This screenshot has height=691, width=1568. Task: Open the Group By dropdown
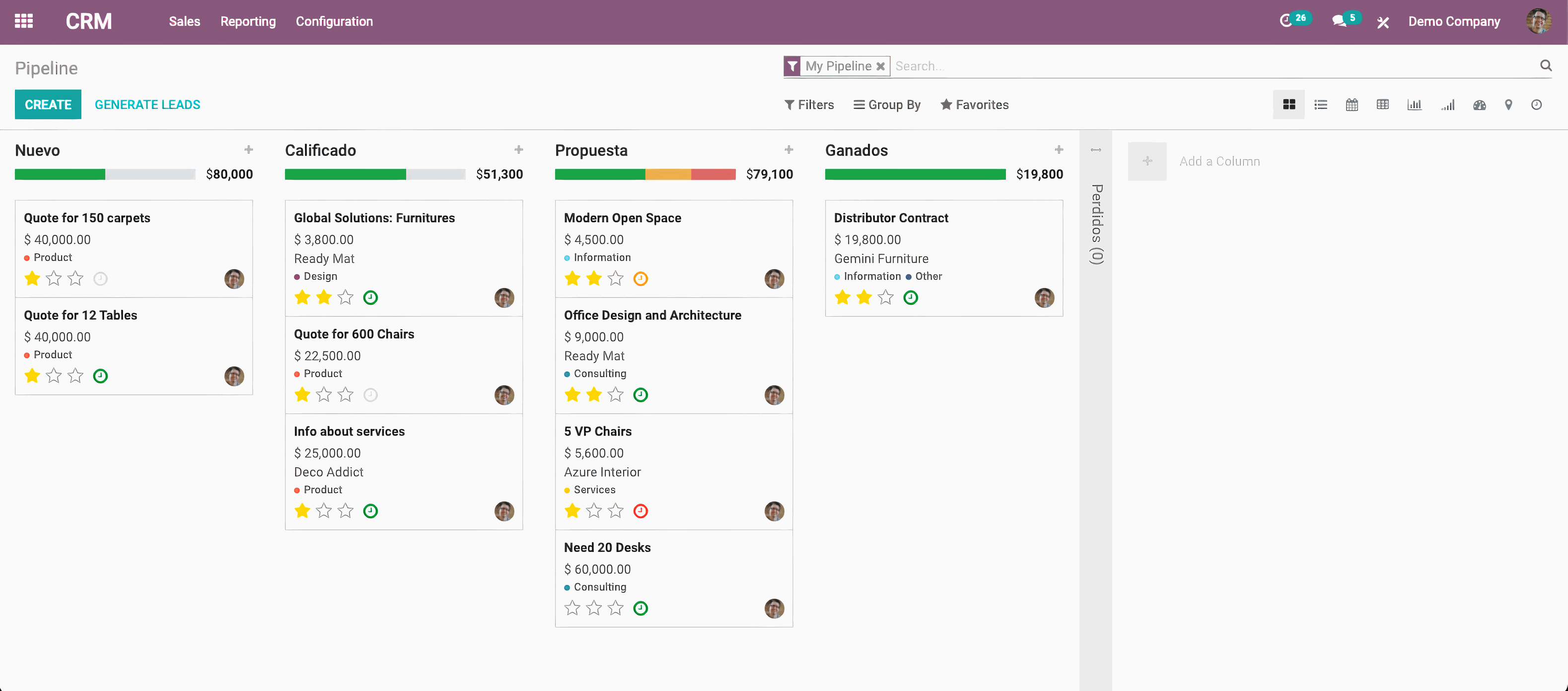887,104
